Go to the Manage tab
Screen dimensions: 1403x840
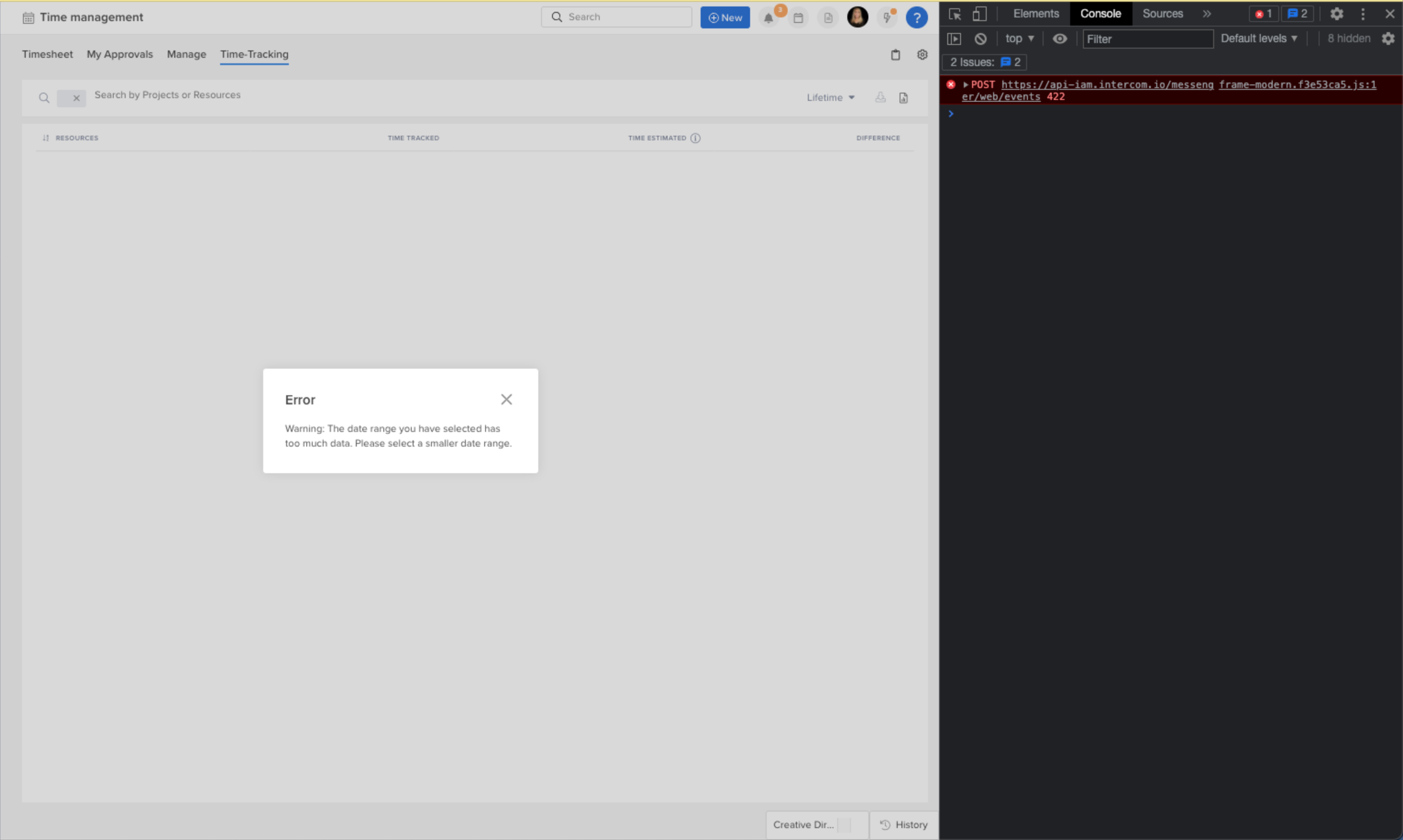point(186,55)
